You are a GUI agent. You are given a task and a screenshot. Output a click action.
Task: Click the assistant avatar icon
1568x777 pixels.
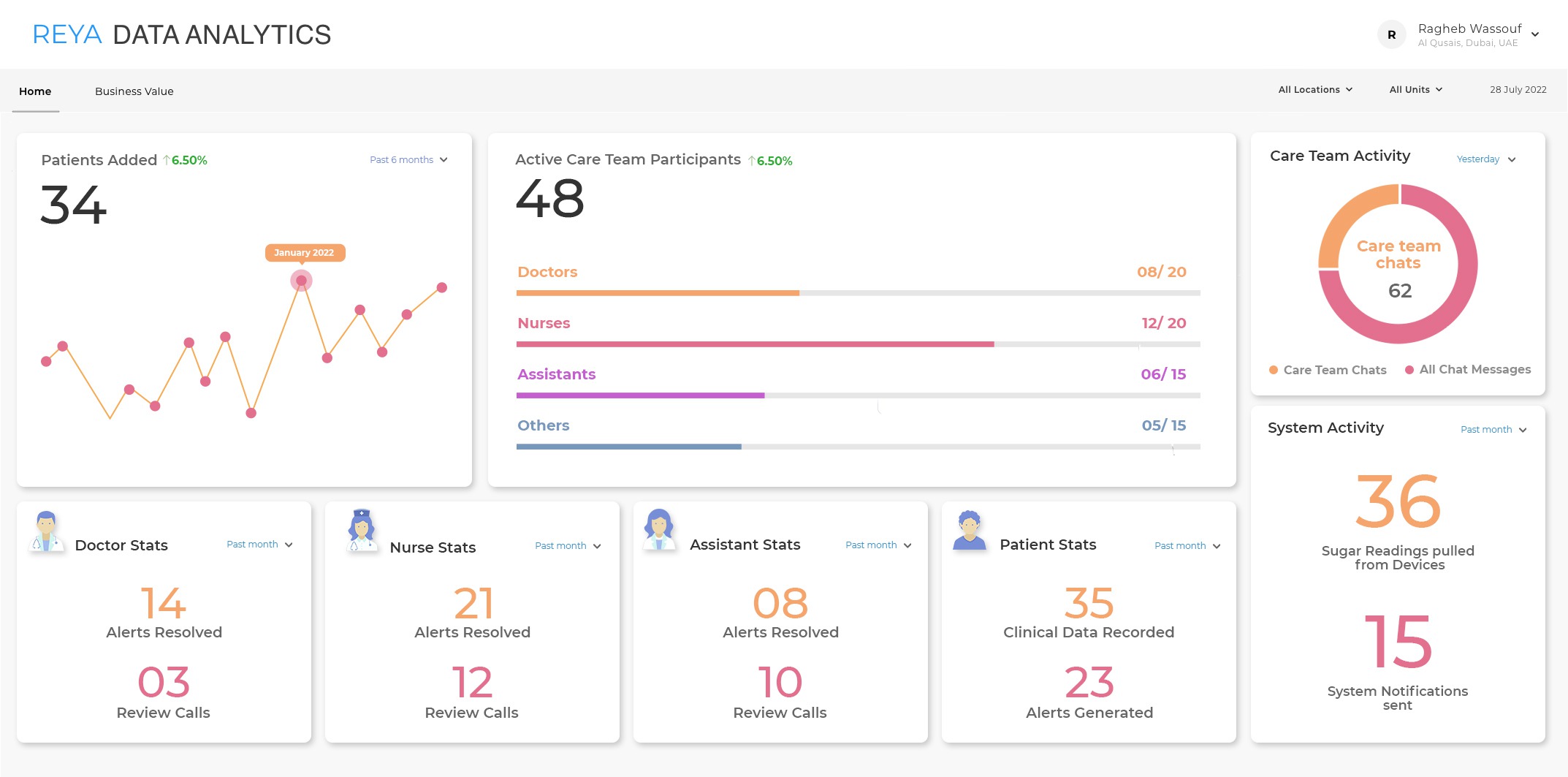click(x=659, y=530)
